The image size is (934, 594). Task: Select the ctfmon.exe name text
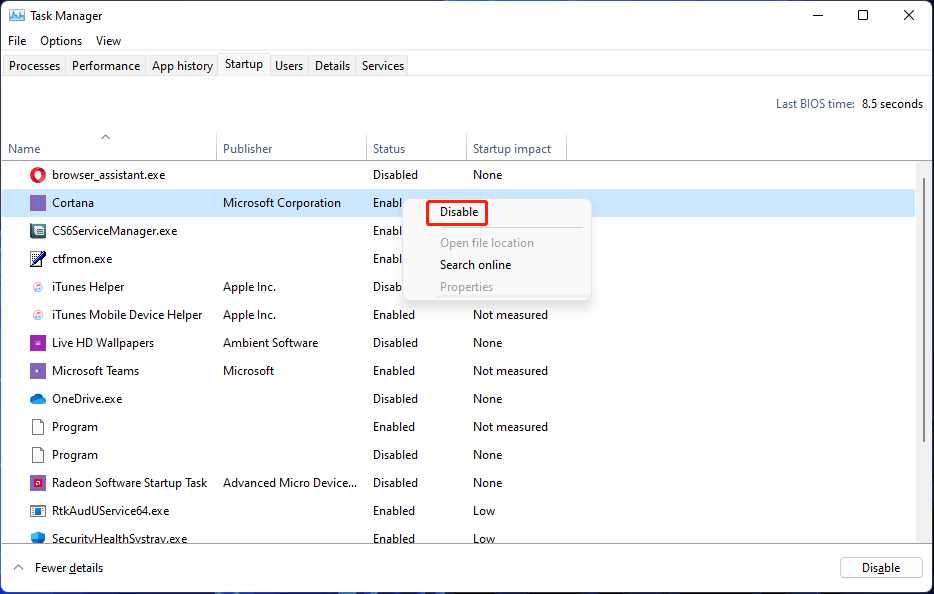pyautogui.click(x=82, y=259)
